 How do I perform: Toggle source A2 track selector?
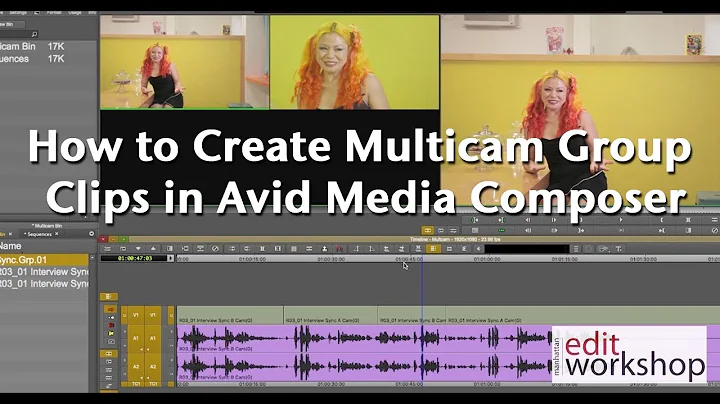pos(136,367)
